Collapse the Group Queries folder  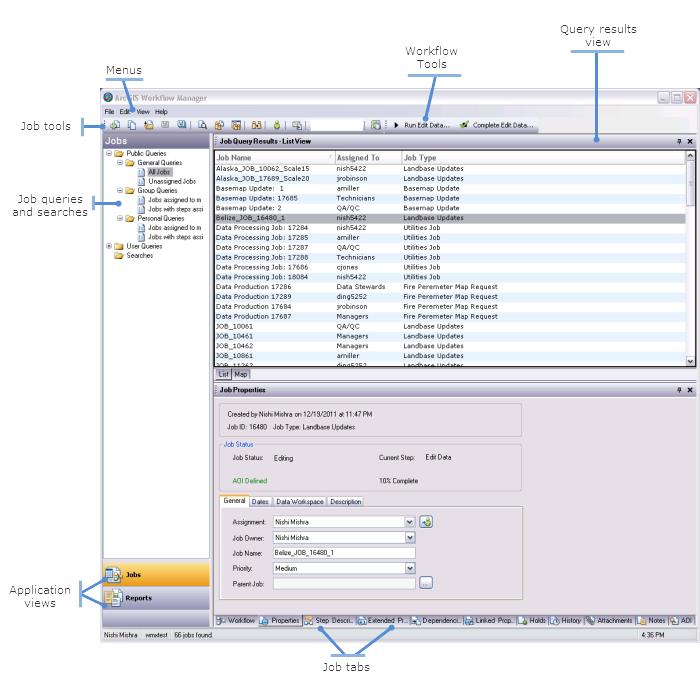120,190
